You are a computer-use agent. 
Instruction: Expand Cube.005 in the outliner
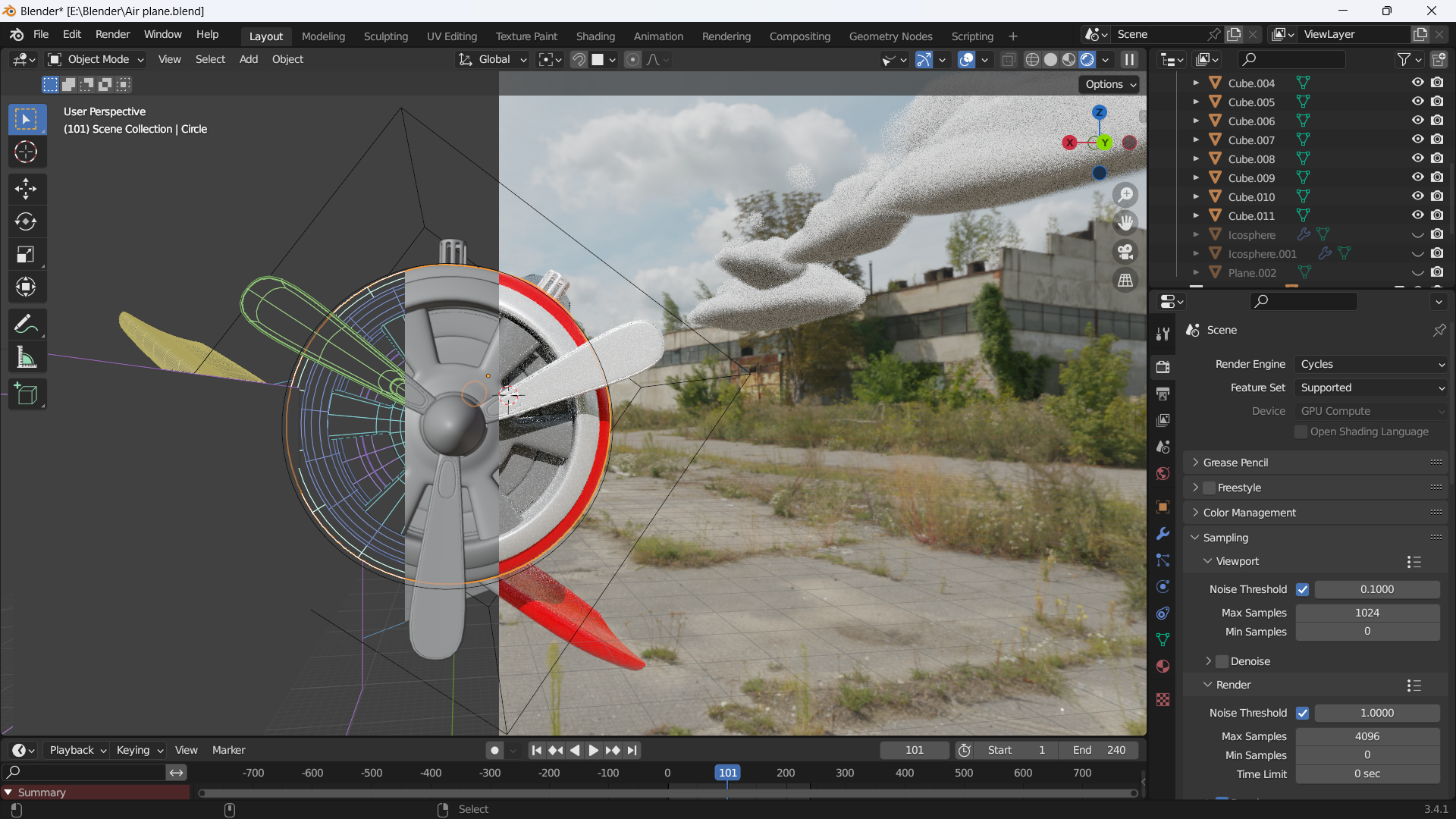click(x=1196, y=102)
